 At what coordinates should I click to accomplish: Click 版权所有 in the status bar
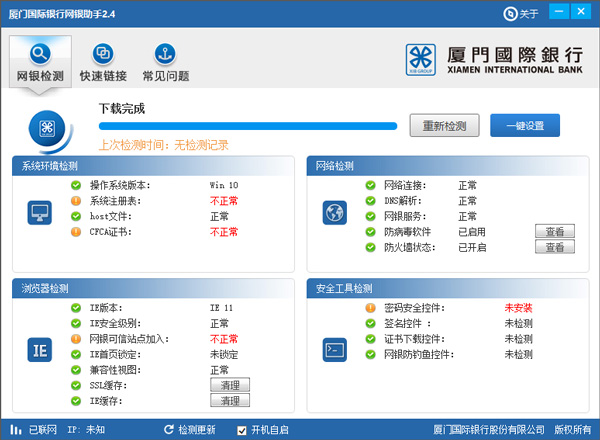coord(572,430)
